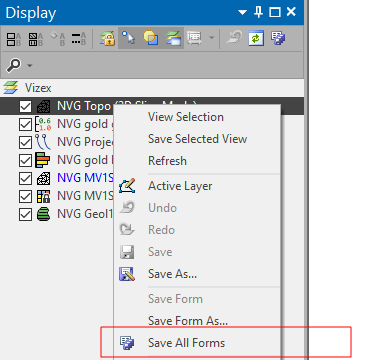
Task: Click the yellow circle and blue square icon
Action: pyautogui.click(x=151, y=38)
